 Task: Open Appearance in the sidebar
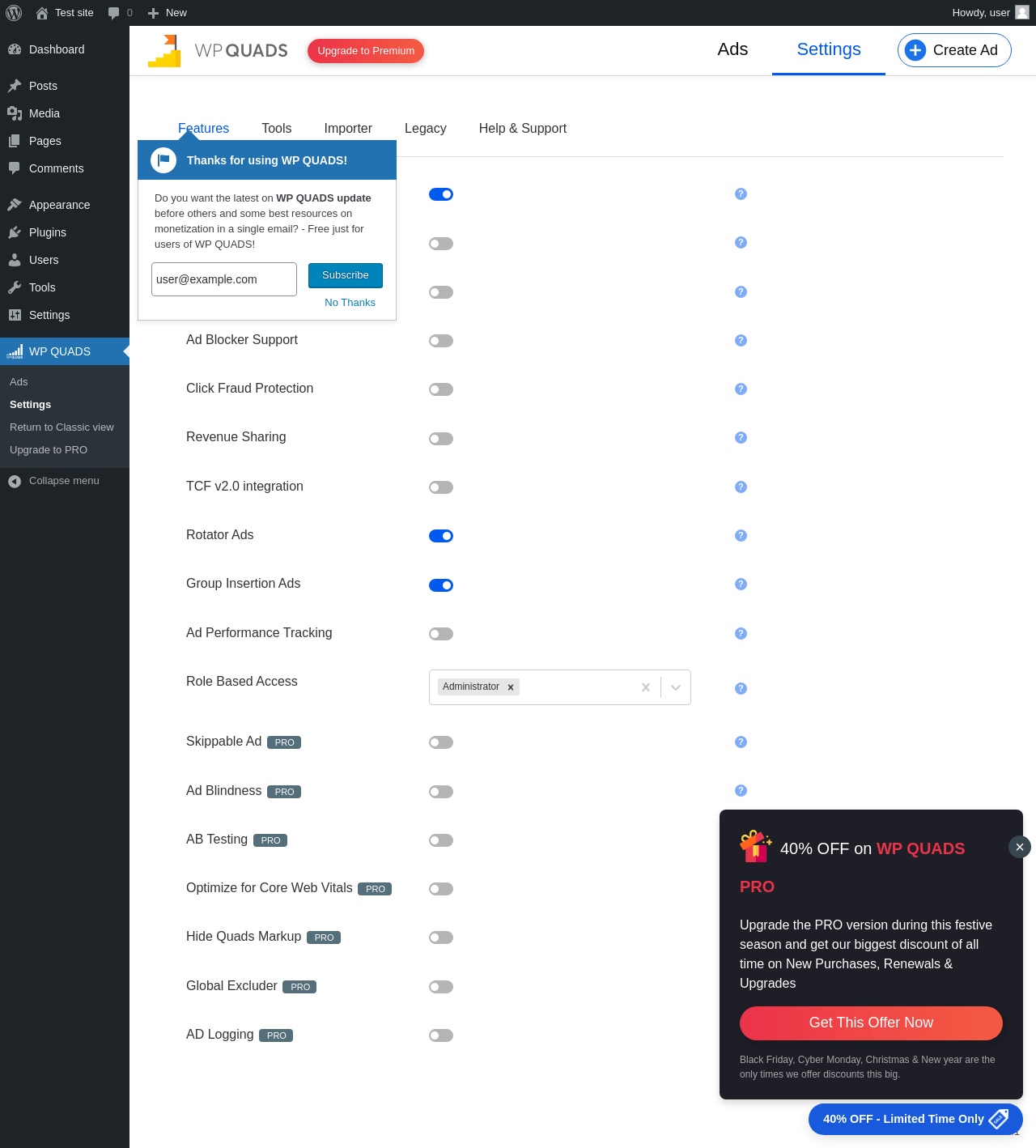coord(65,205)
